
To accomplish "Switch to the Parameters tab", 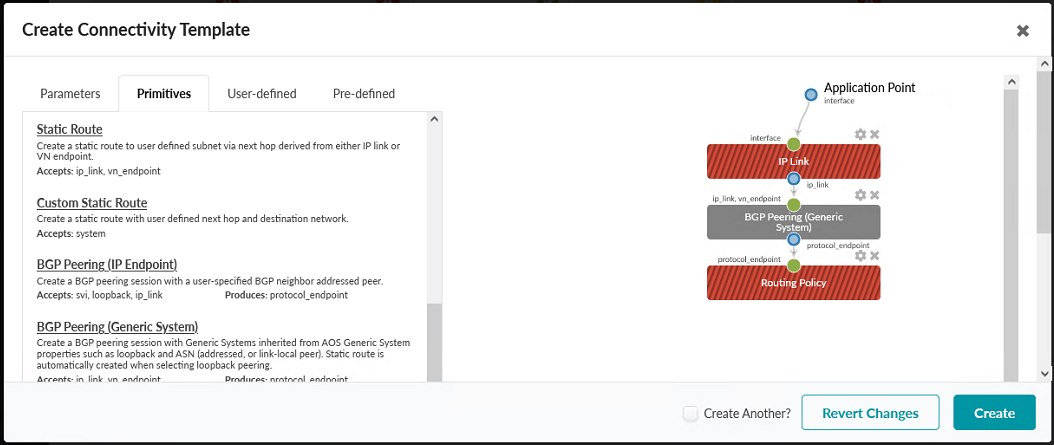I will [70, 94].
